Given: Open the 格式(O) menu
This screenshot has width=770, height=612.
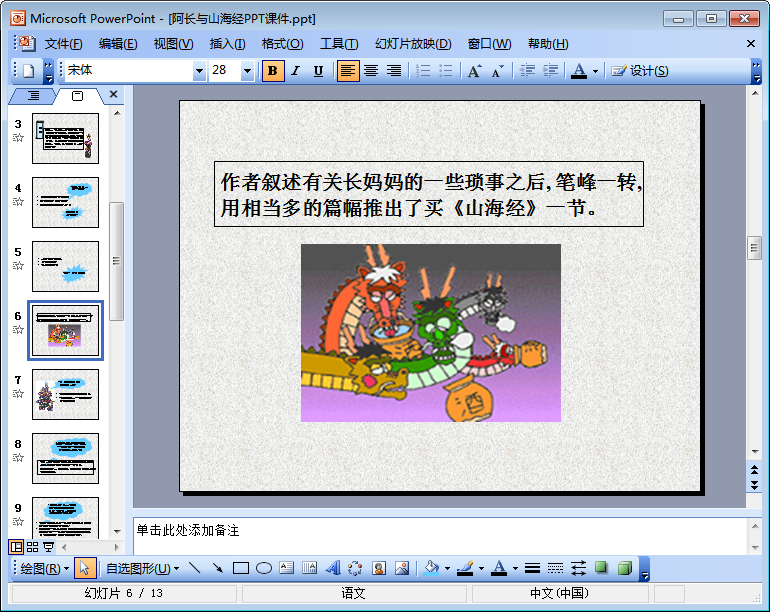Looking at the screenshot, I should 282,44.
